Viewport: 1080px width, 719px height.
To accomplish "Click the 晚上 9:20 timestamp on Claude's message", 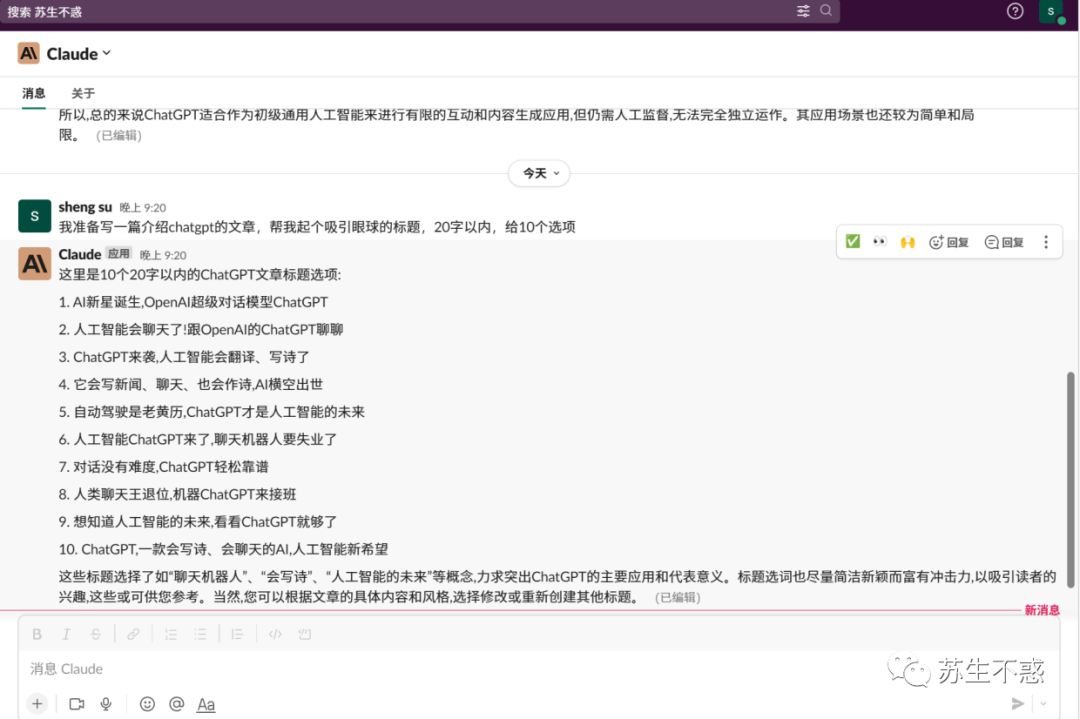I will pos(163,256).
